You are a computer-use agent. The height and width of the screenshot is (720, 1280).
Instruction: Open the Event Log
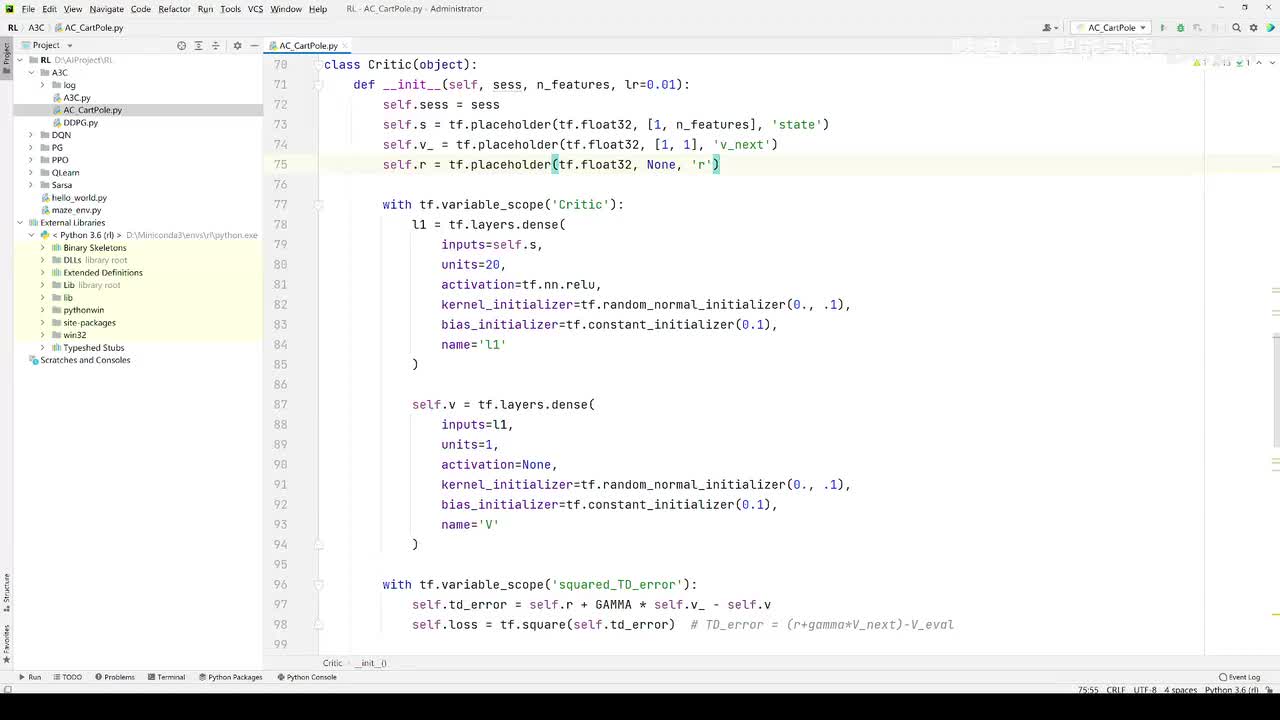(1239, 677)
